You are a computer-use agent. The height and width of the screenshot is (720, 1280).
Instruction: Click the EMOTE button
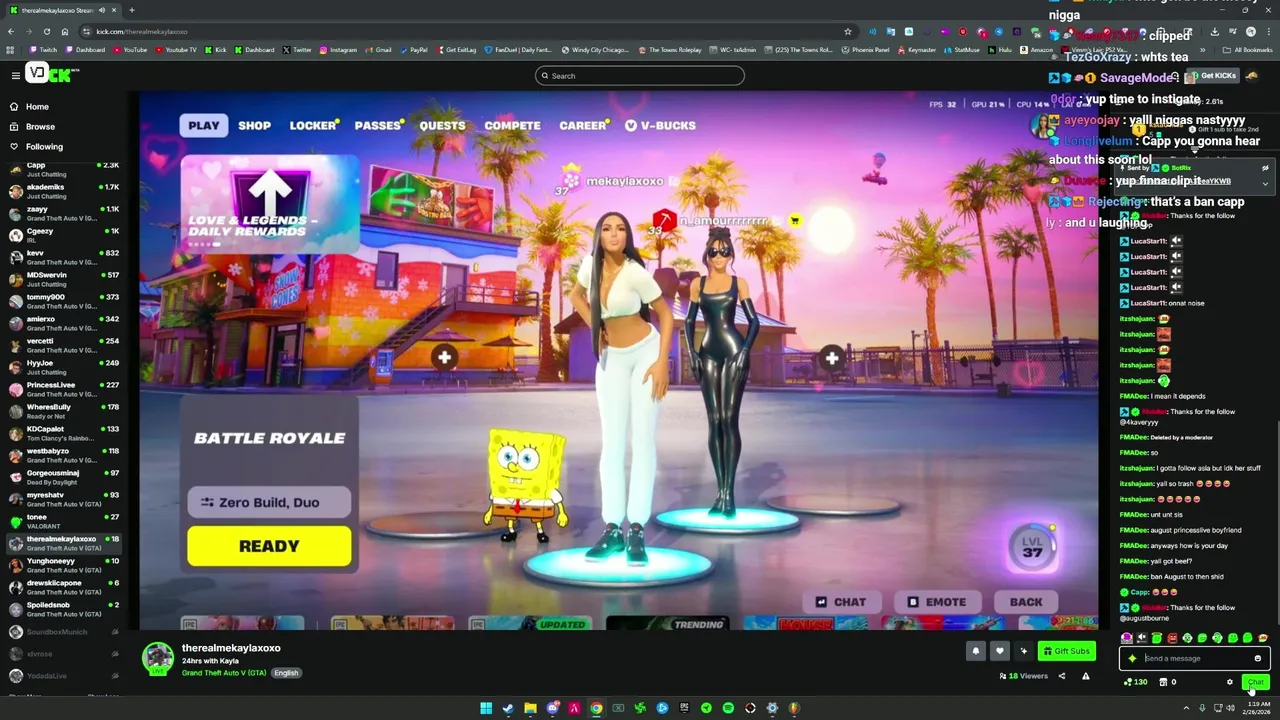point(936,602)
